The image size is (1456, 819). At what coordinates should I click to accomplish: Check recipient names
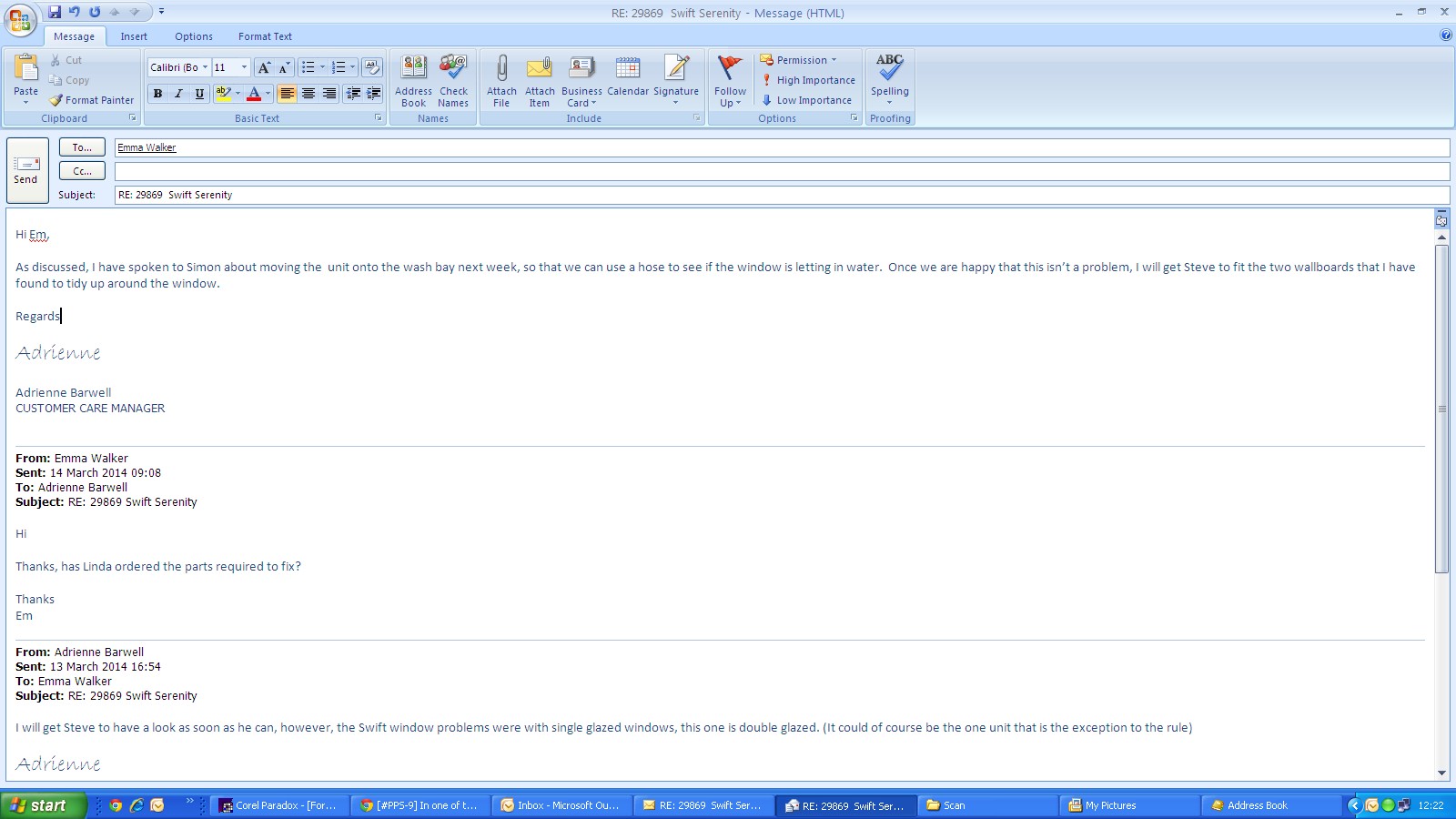pos(453,81)
